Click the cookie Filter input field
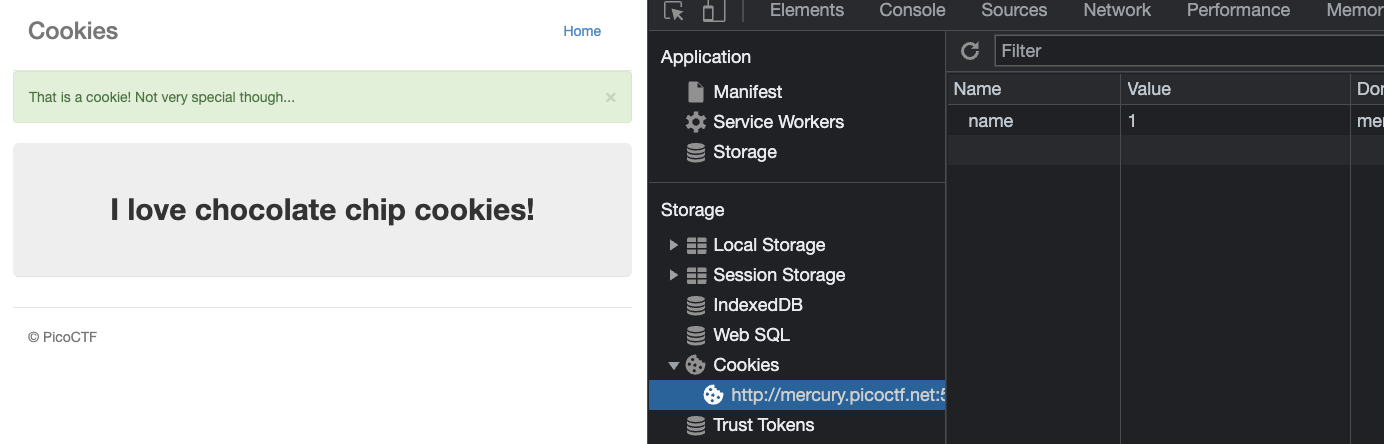The height and width of the screenshot is (444, 1384). 1180,51
